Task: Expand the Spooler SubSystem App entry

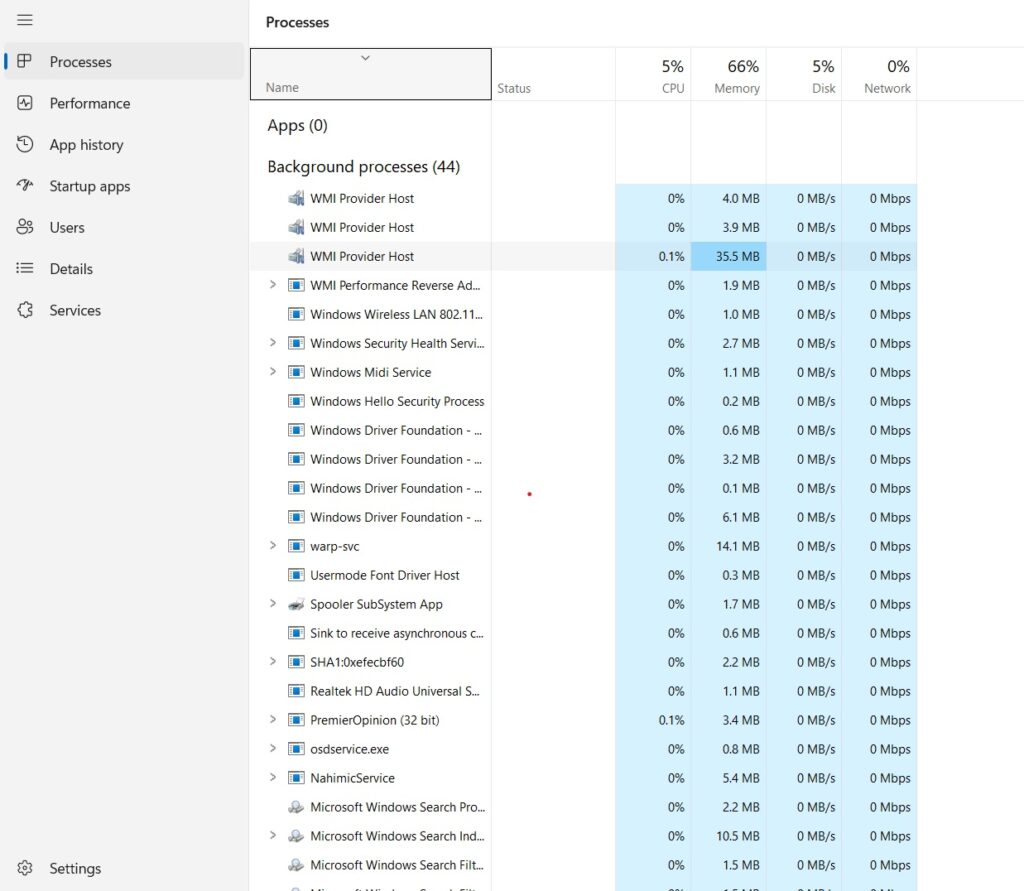Action: pyautogui.click(x=271, y=604)
